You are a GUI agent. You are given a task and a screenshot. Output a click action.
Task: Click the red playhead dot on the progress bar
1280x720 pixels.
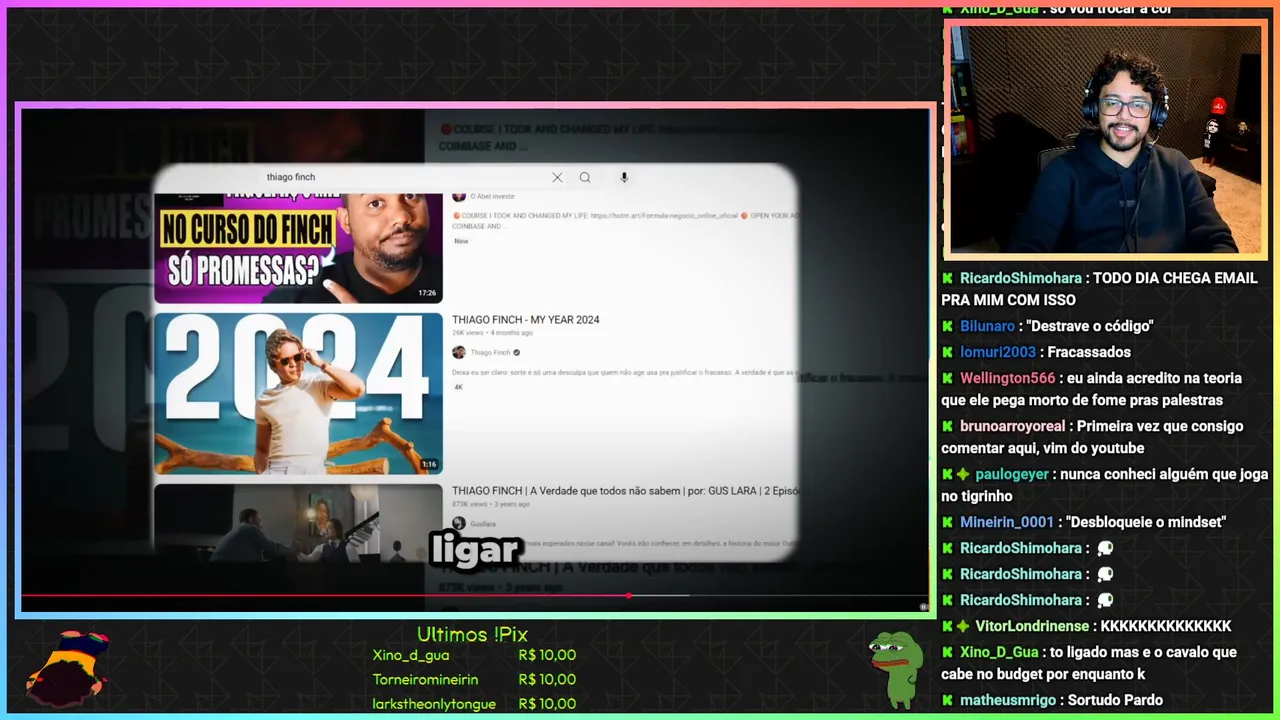pos(628,596)
